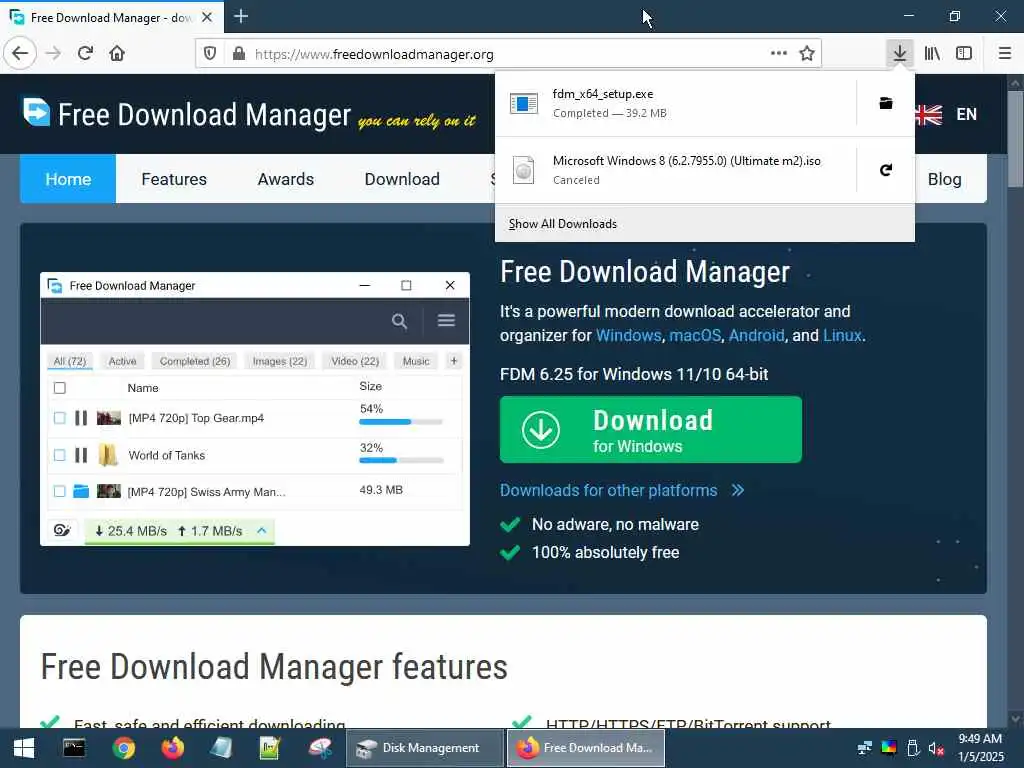This screenshot has width=1024, height=768.
Task: Expand Downloads for other platforms arrows
Action: coord(738,490)
